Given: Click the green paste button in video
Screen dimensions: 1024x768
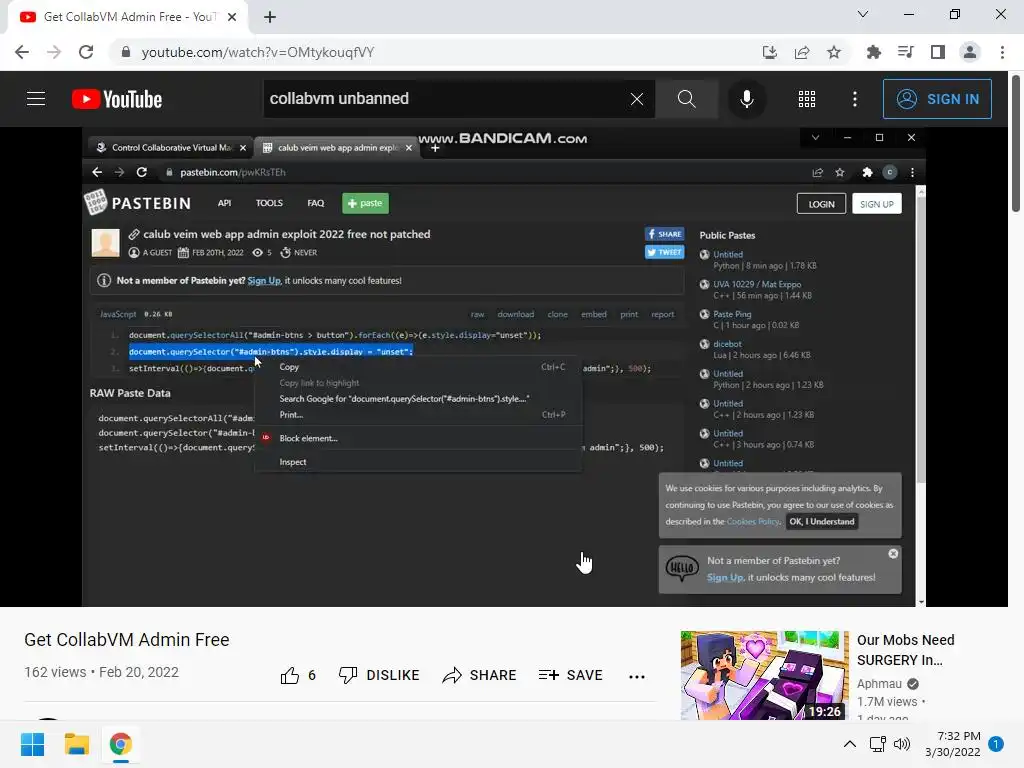Looking at the screenshot, I should [365, 203].
